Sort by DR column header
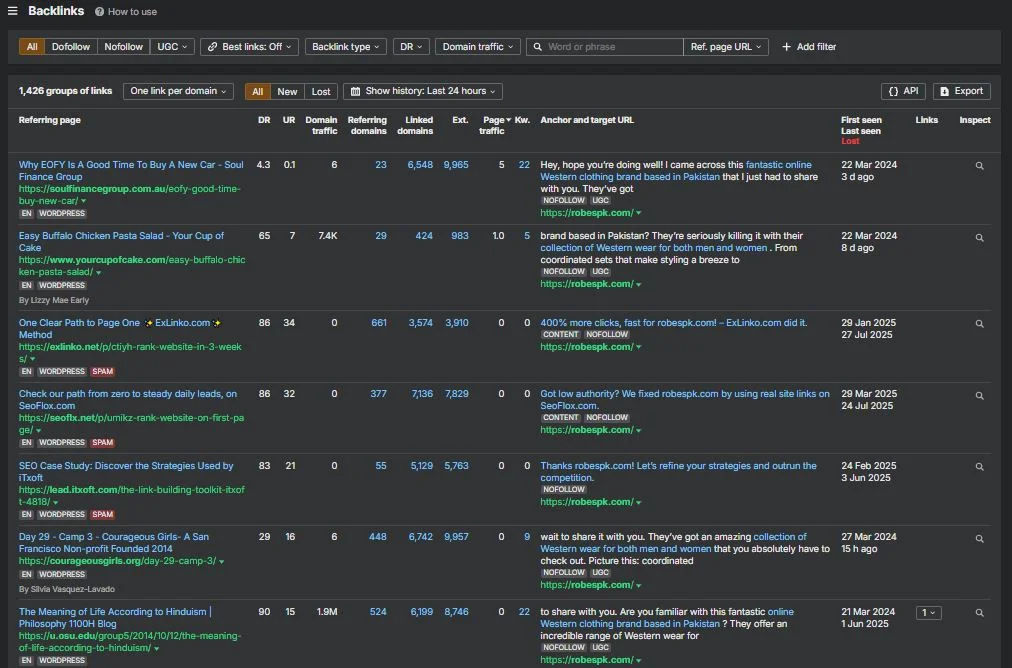The height and width of the screenshot is (668, 1012). coord(264,120)
